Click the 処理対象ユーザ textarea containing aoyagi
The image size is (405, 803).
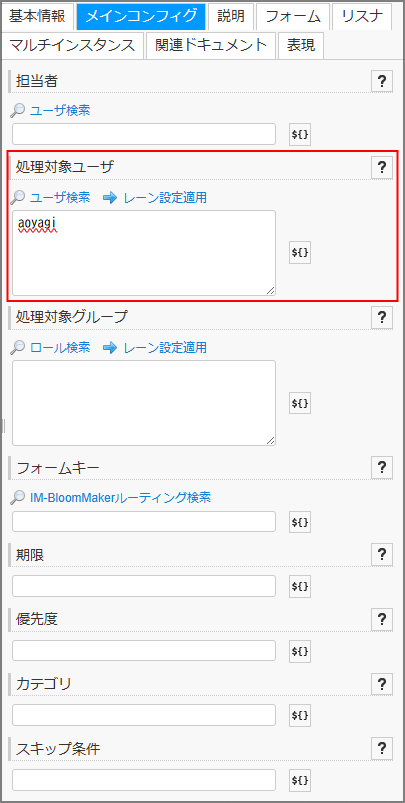click(x=144, y=252)
